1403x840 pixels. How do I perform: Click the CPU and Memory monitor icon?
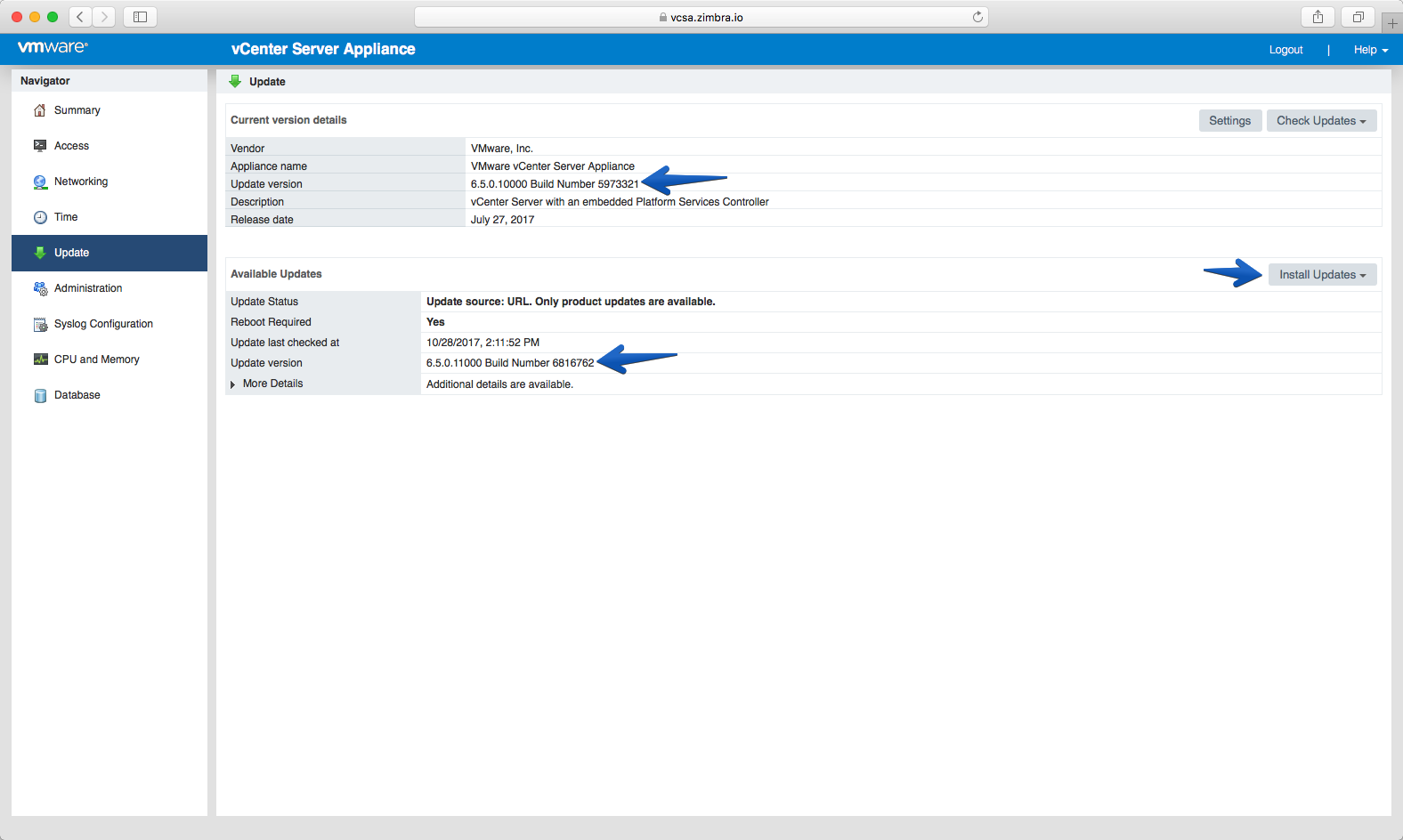click(x=40, y=359)
